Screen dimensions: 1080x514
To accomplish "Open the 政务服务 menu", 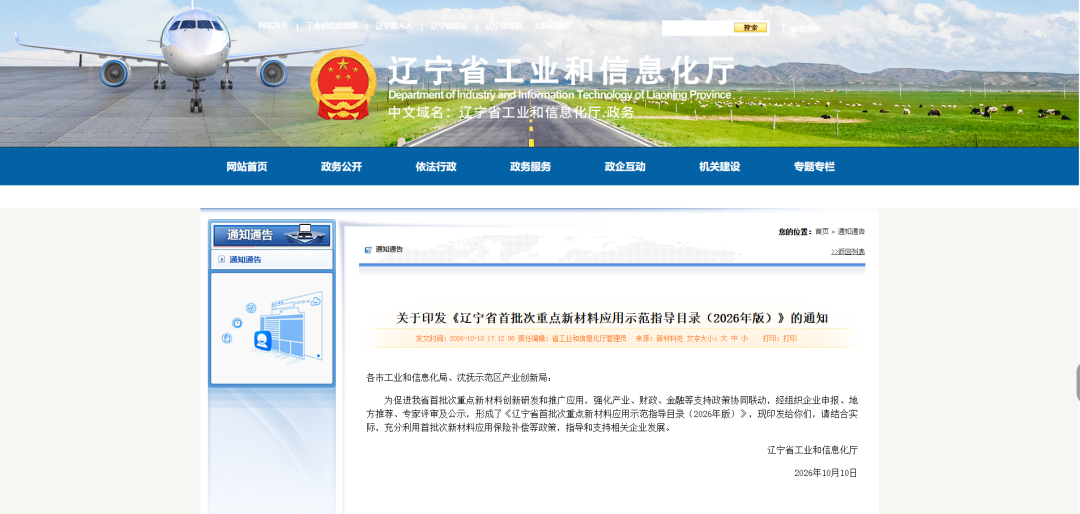I will [x=530, y=167].
